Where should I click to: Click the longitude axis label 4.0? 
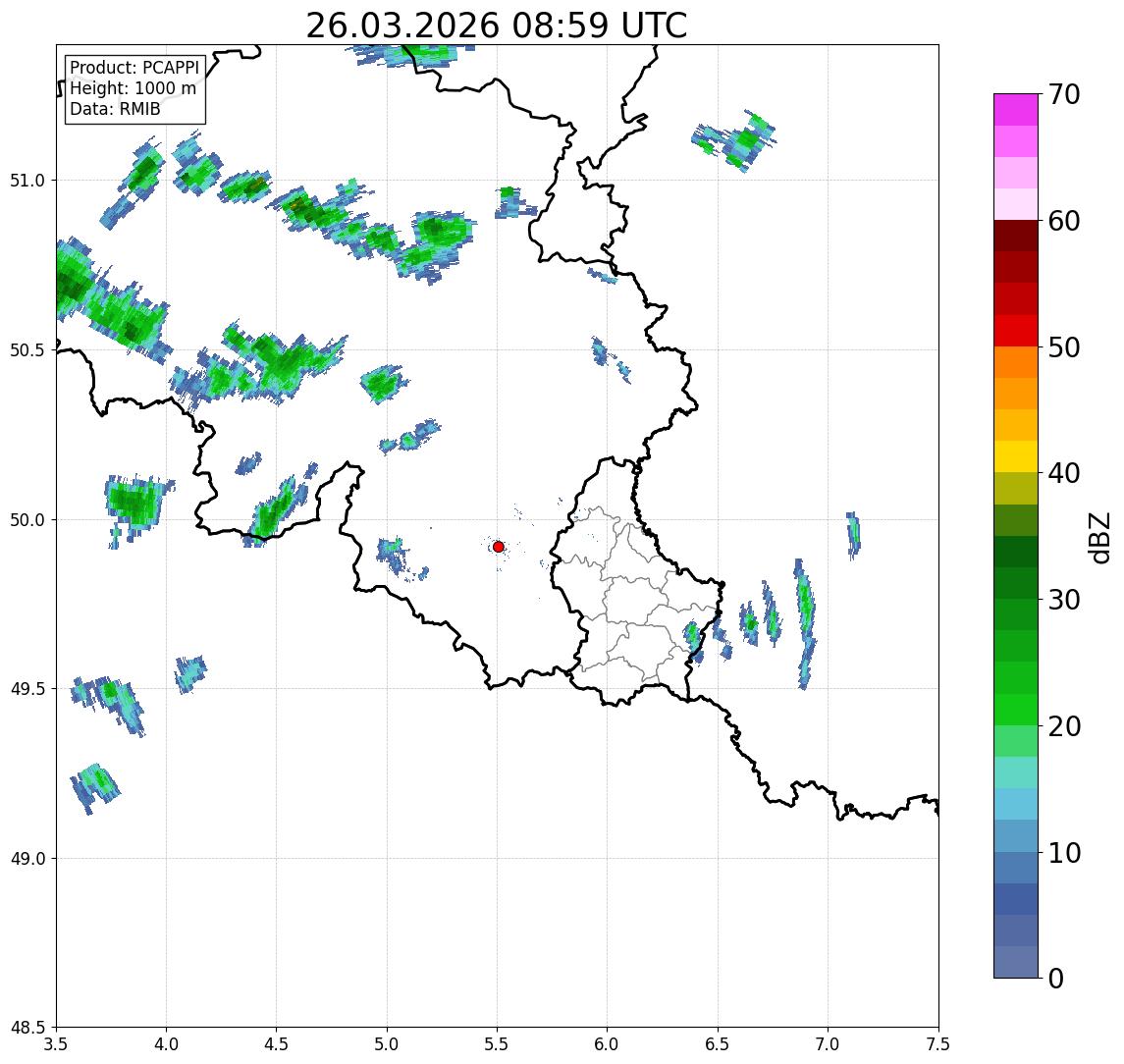coord(166,1044)
